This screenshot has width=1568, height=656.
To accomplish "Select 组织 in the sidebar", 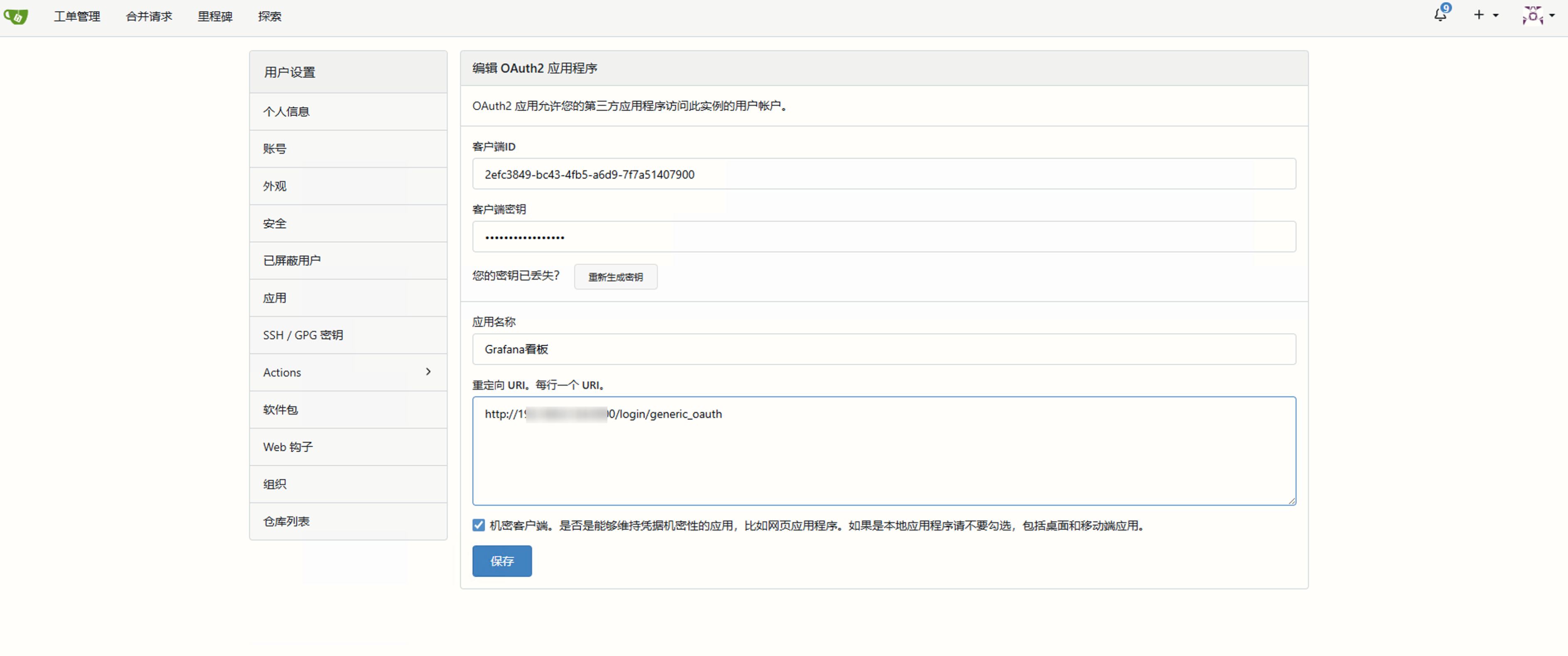I will coord(348,484).
